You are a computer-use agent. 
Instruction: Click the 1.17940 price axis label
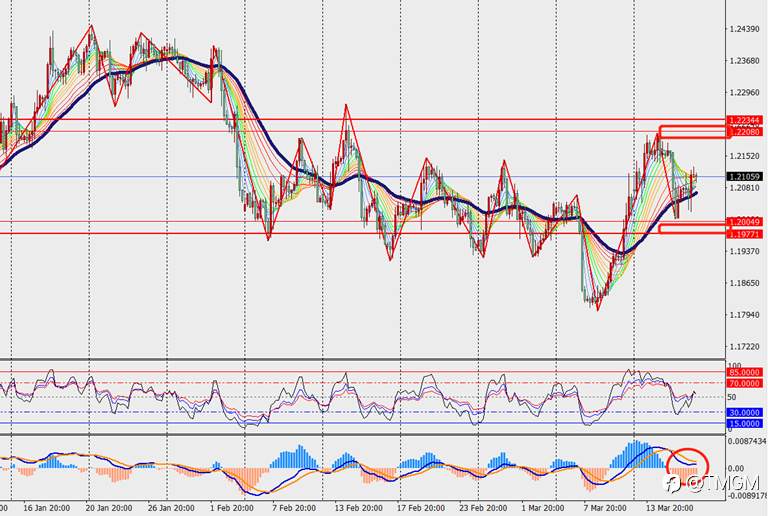(x=744, y=315)
